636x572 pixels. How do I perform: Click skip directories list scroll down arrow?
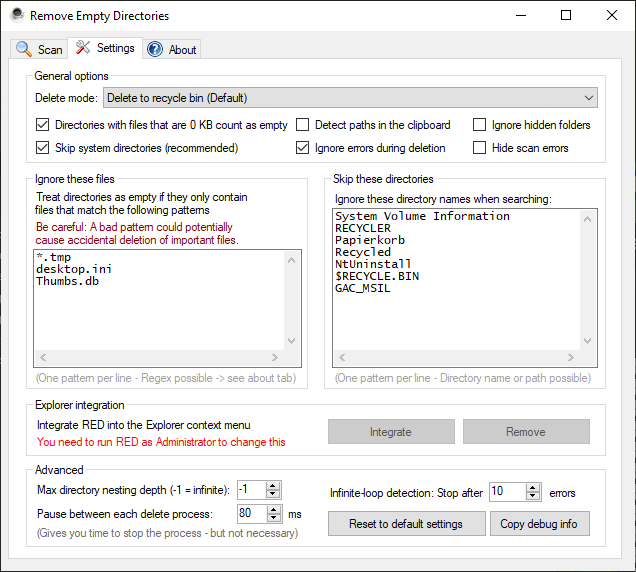587,341
